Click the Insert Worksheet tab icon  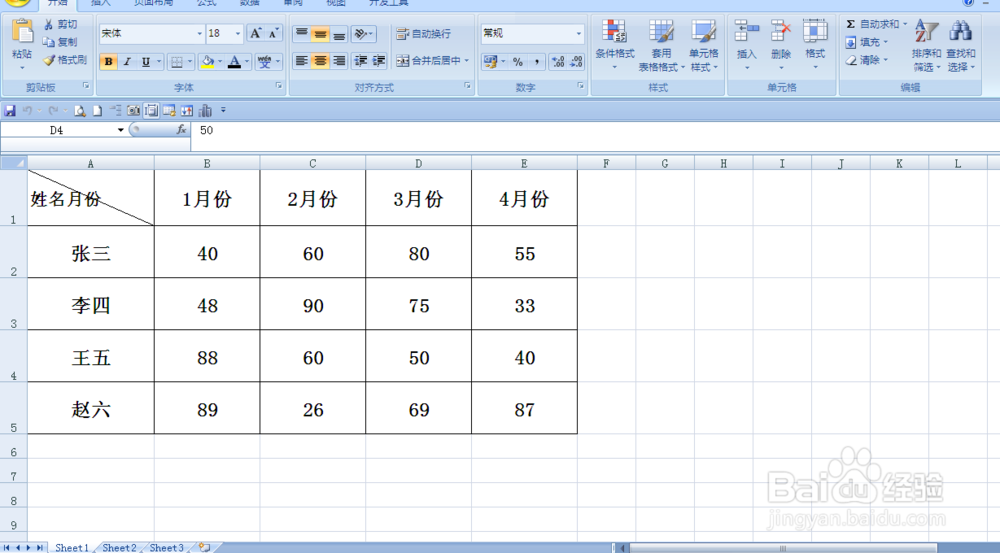(204, 547)
